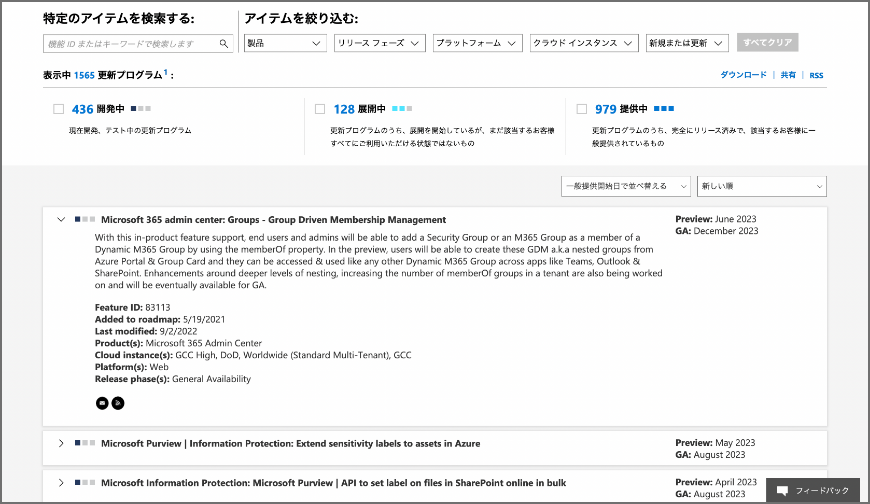Open the 新規または更新 dropdown

coord(687,43)
